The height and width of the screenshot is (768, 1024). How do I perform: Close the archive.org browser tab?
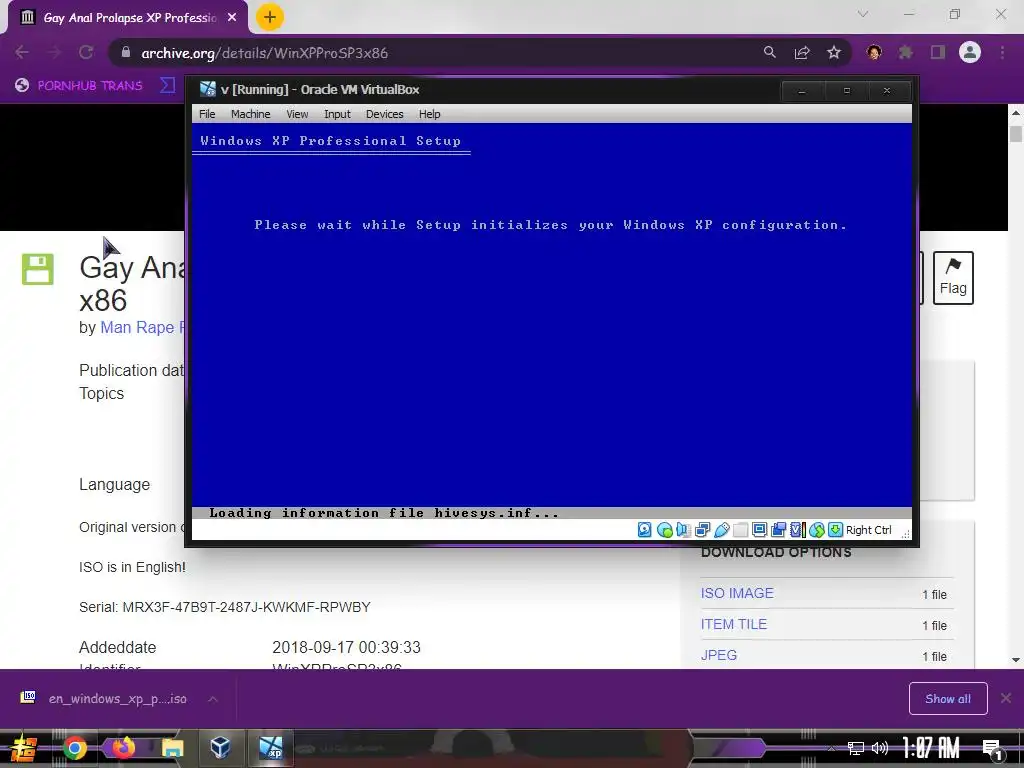(x=232, y=18)
